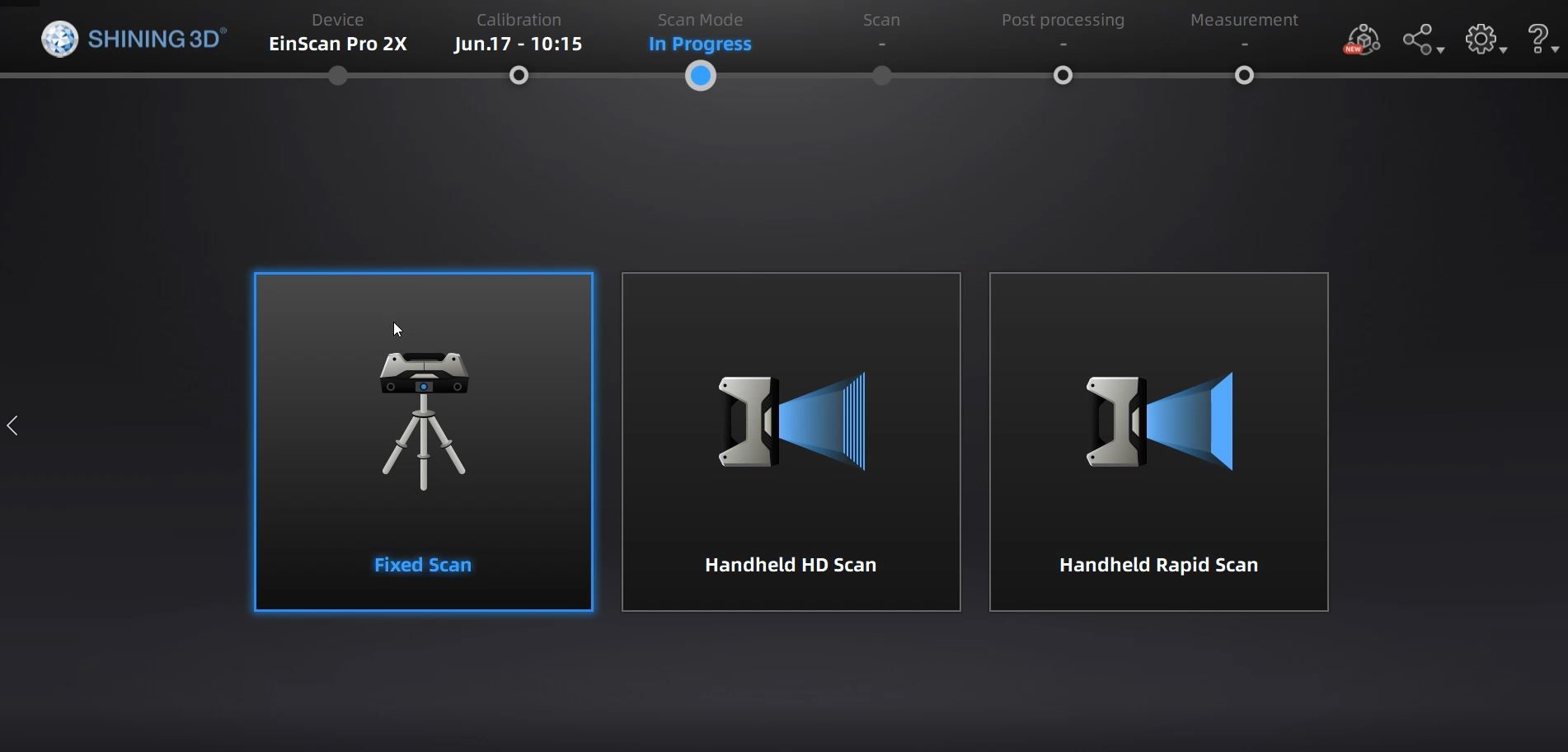
Task: Open the settings gear icon
Action: click(x=1480, y=38)
